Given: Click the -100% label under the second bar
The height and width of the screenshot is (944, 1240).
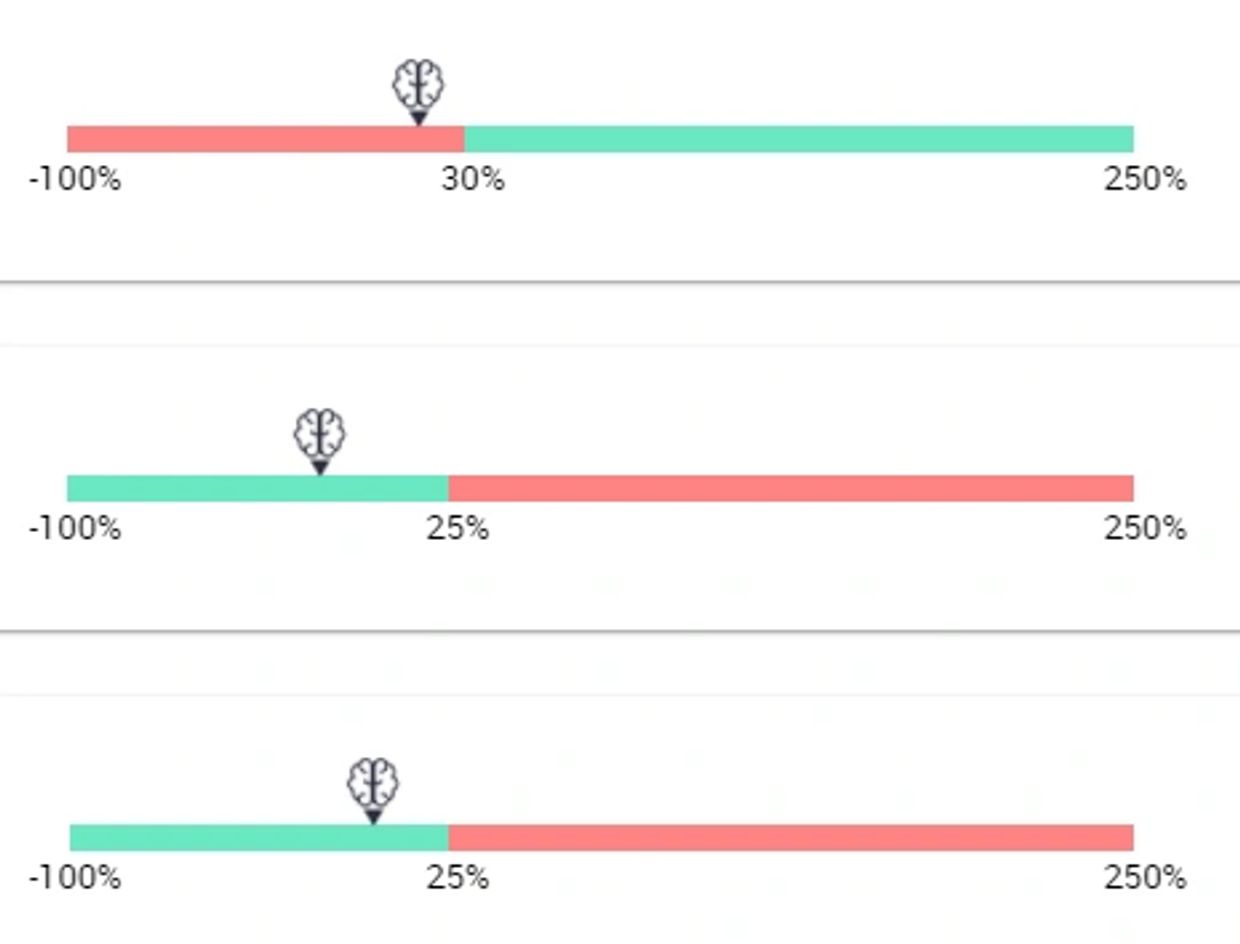Looking at the screenshot, I should pos(75,528).
